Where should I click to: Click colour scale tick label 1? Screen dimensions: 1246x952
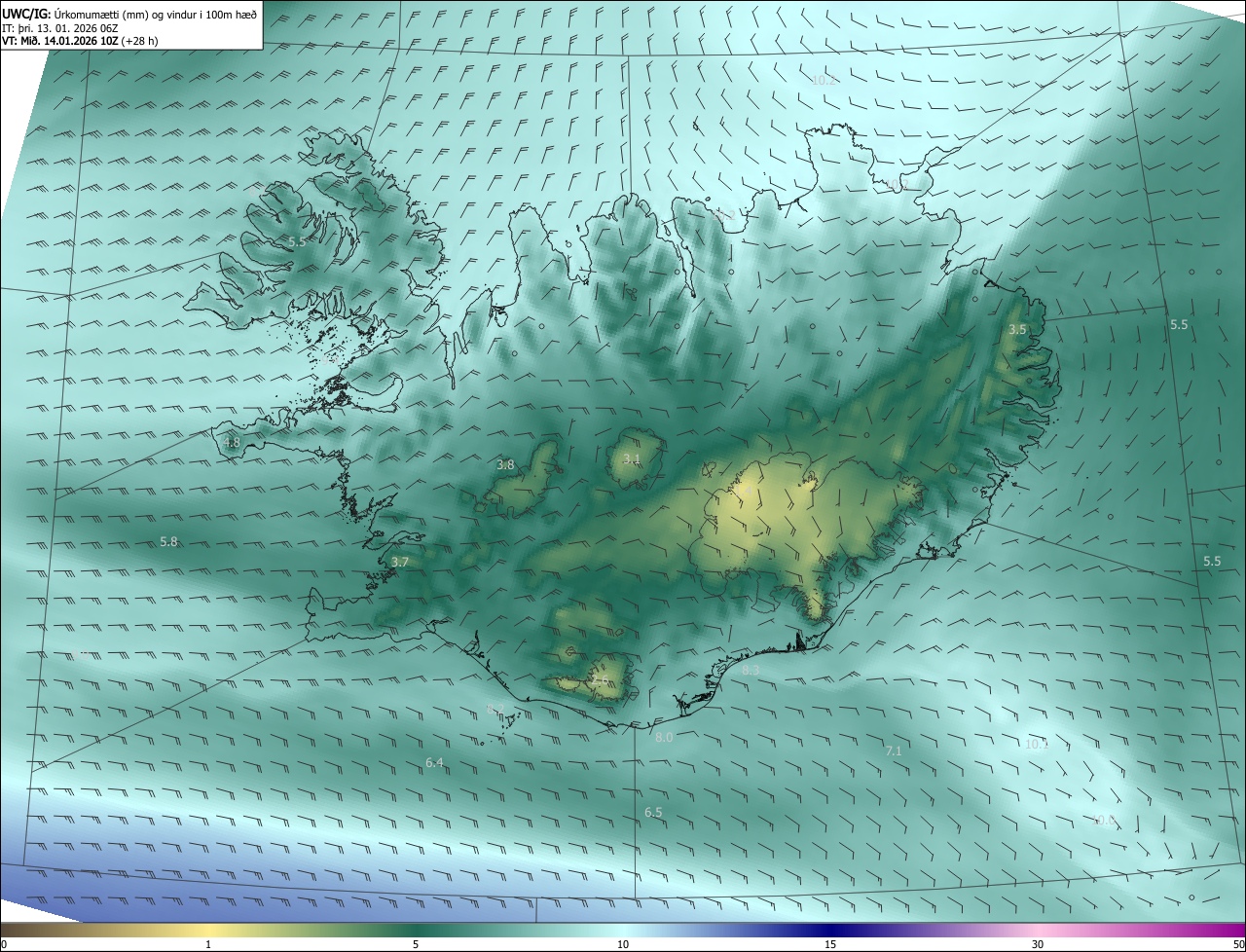point(208,944)
